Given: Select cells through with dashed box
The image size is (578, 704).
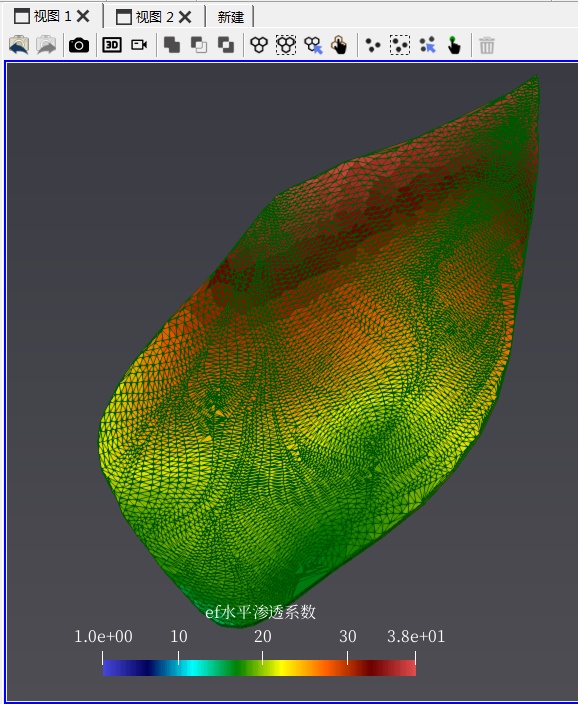Looking at the screenshot, I should tap(286, 45).
